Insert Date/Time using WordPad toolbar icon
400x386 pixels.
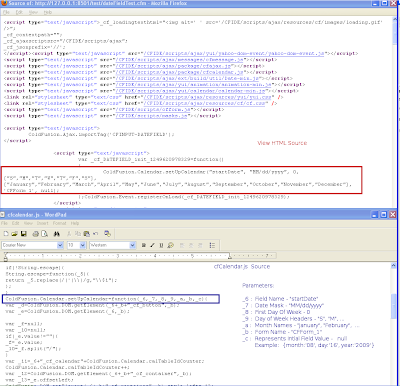tap(107, 234)
